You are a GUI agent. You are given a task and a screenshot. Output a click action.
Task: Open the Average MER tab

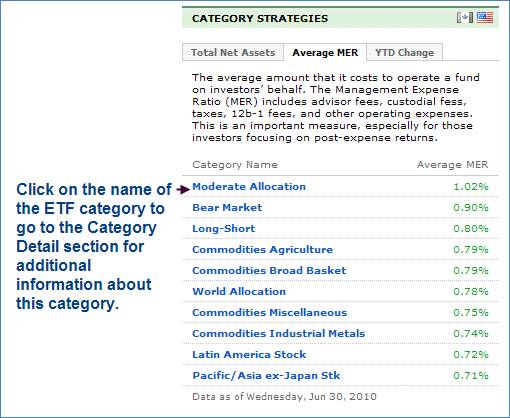(x=325, y=52)
